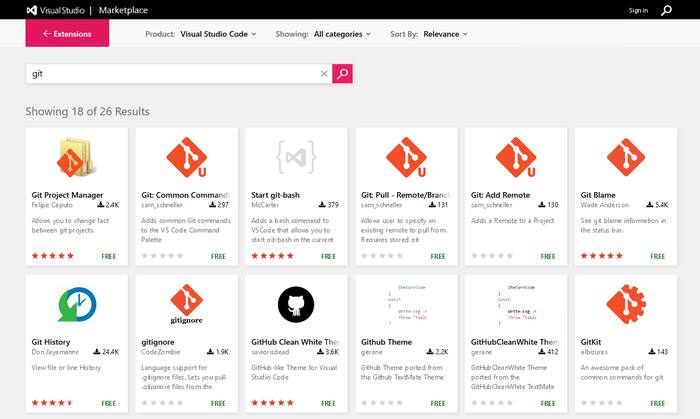Open Git Project Manager folder icon
This screenshot has height=419, width=700.
click(x=76, y=157)
